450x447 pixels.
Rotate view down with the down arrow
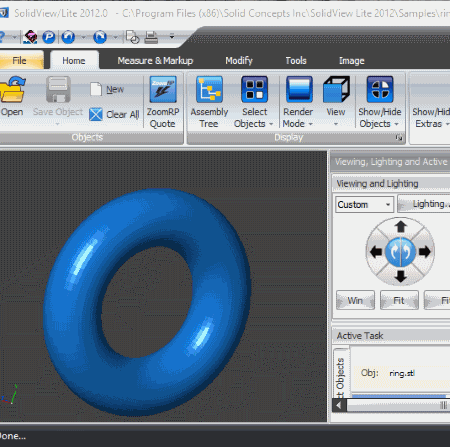pos(400,276)
